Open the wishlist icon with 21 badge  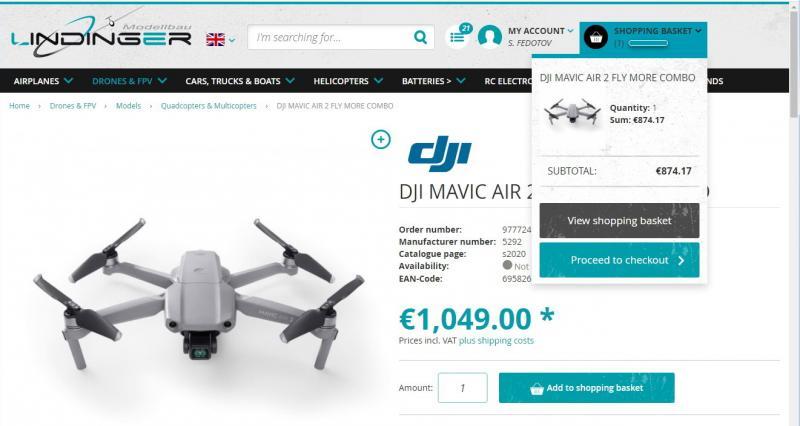(458, 37)
